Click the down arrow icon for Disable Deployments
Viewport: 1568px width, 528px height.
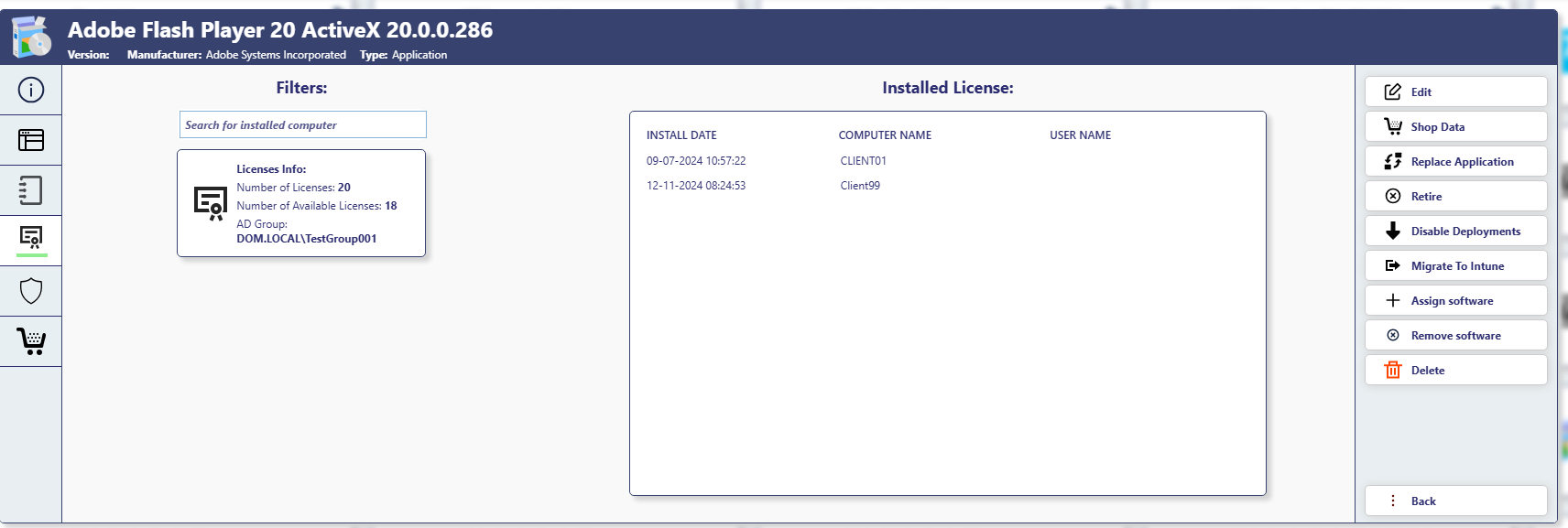tap(1393, 231)
